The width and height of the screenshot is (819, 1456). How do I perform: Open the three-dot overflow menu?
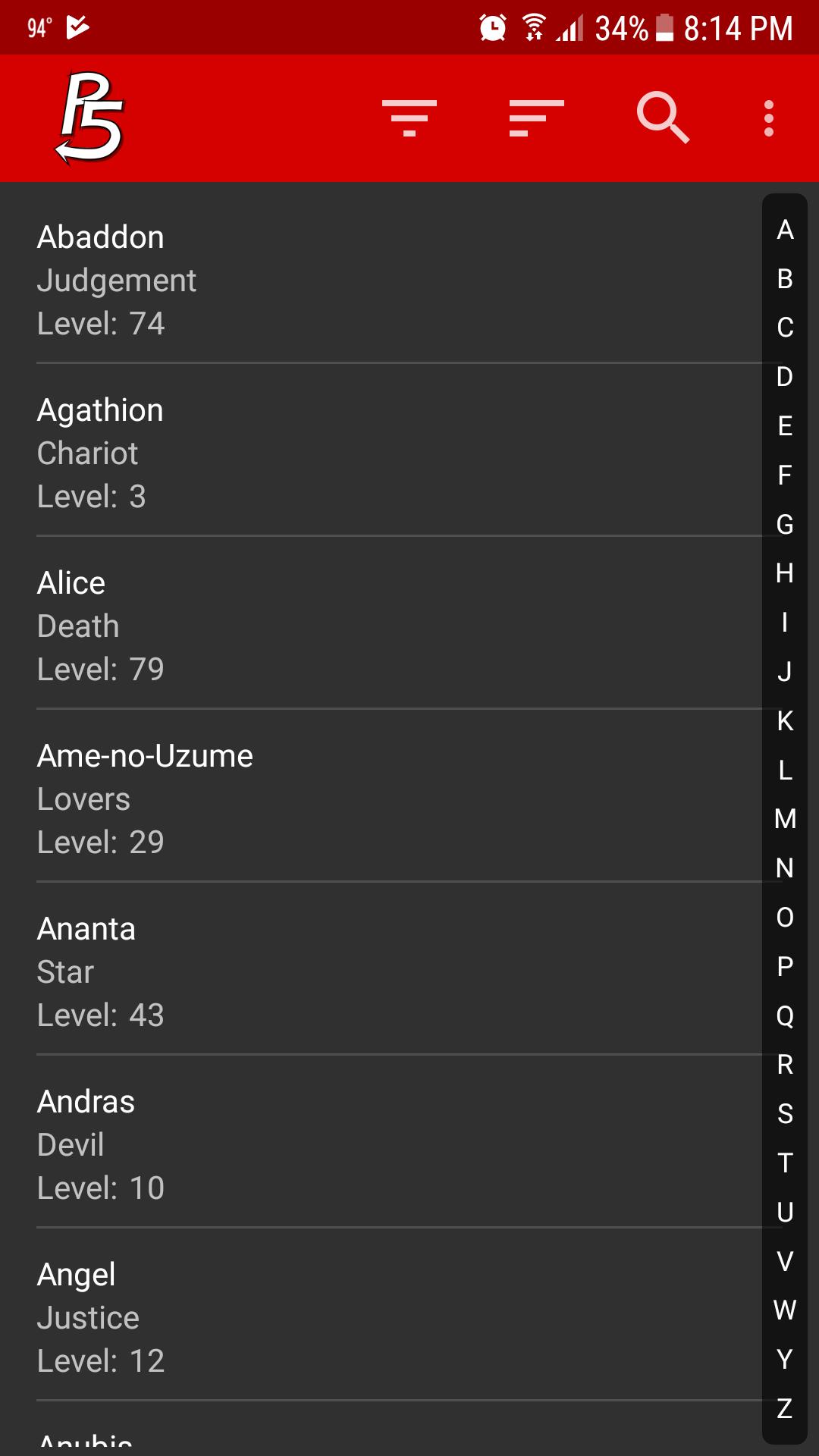pyautogui.click(x=769, y=118)
